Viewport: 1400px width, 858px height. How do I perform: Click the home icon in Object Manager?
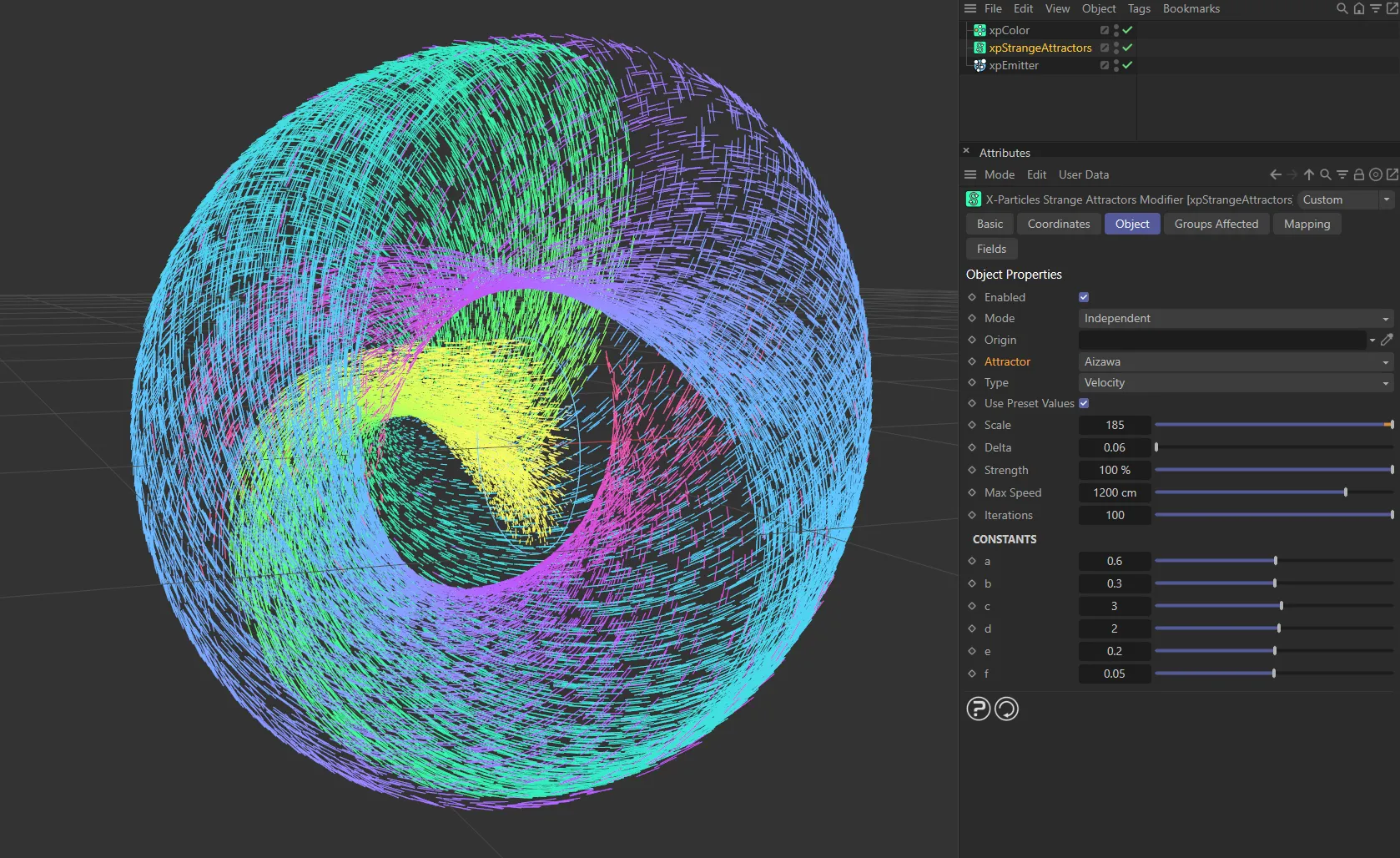1359,8
